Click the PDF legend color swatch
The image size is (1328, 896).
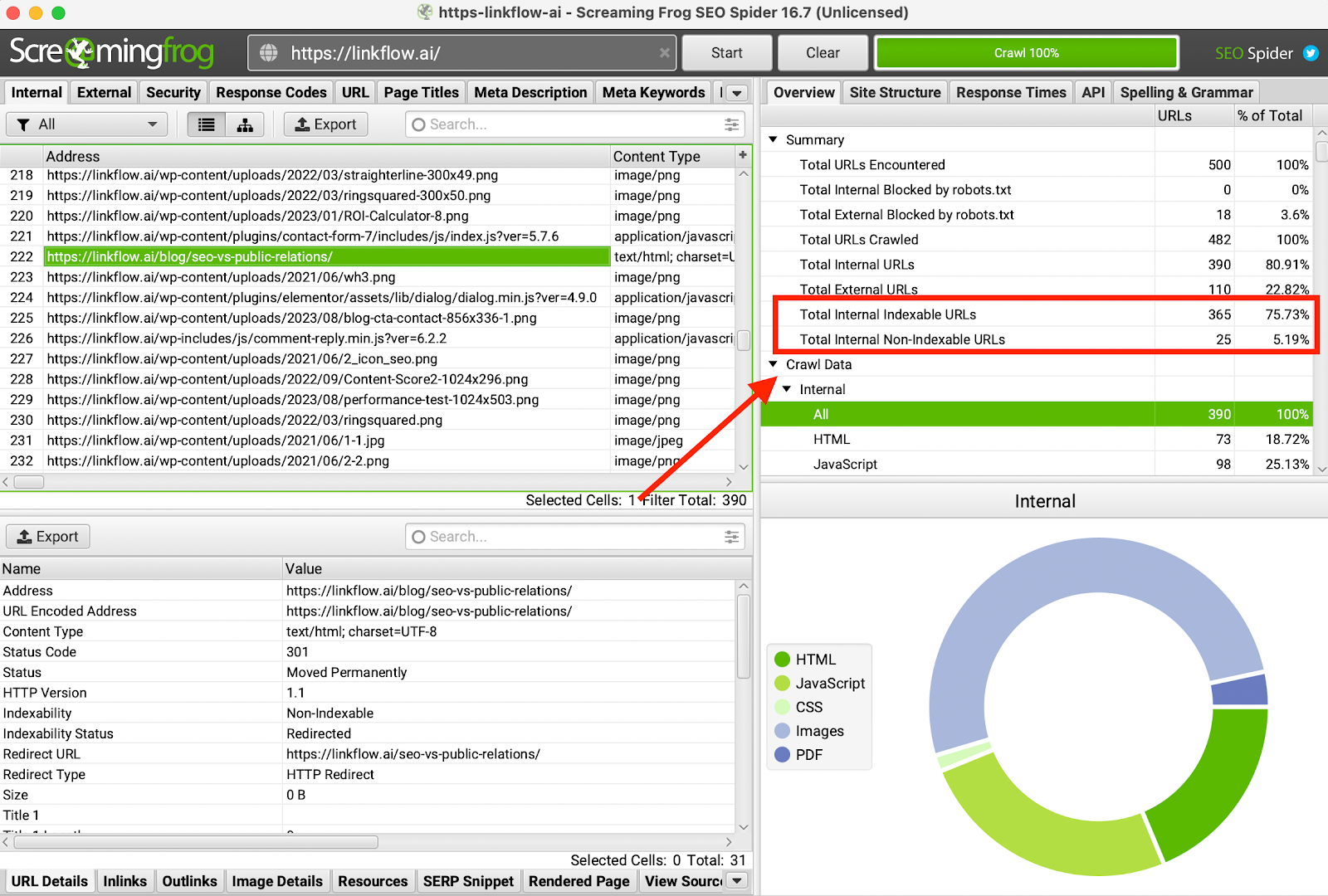[x=782, y=755]
